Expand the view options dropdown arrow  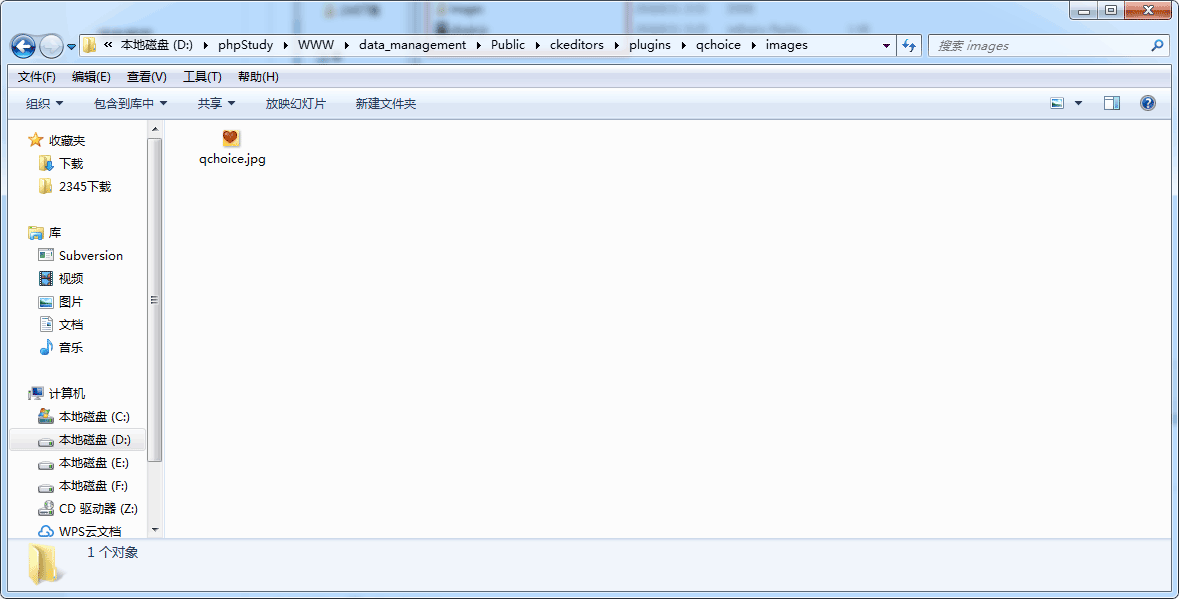pyautogui.click(x=1078, y=103)
